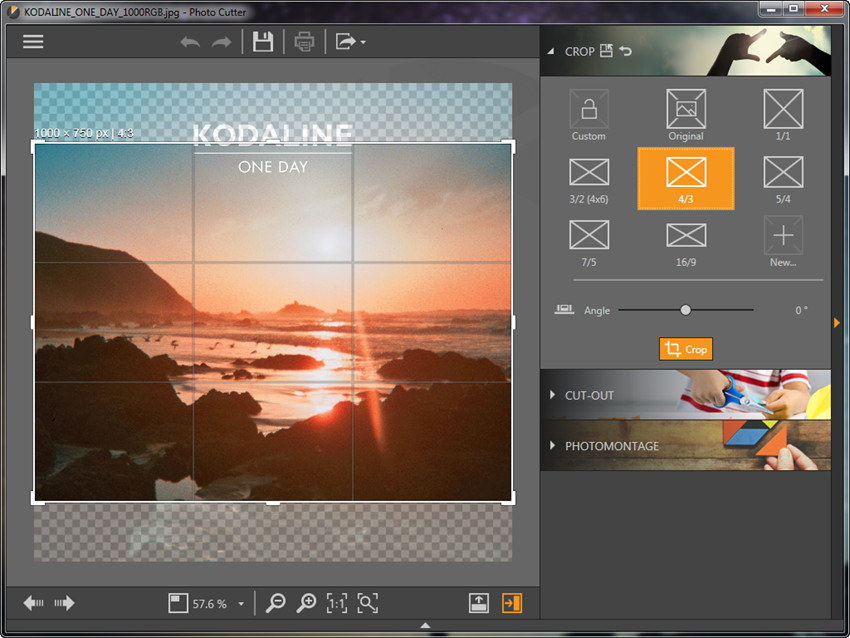Screen dimensions: 850x638
Task: Click the crop frame top-left corner handle
Action: tap(36, 145)
